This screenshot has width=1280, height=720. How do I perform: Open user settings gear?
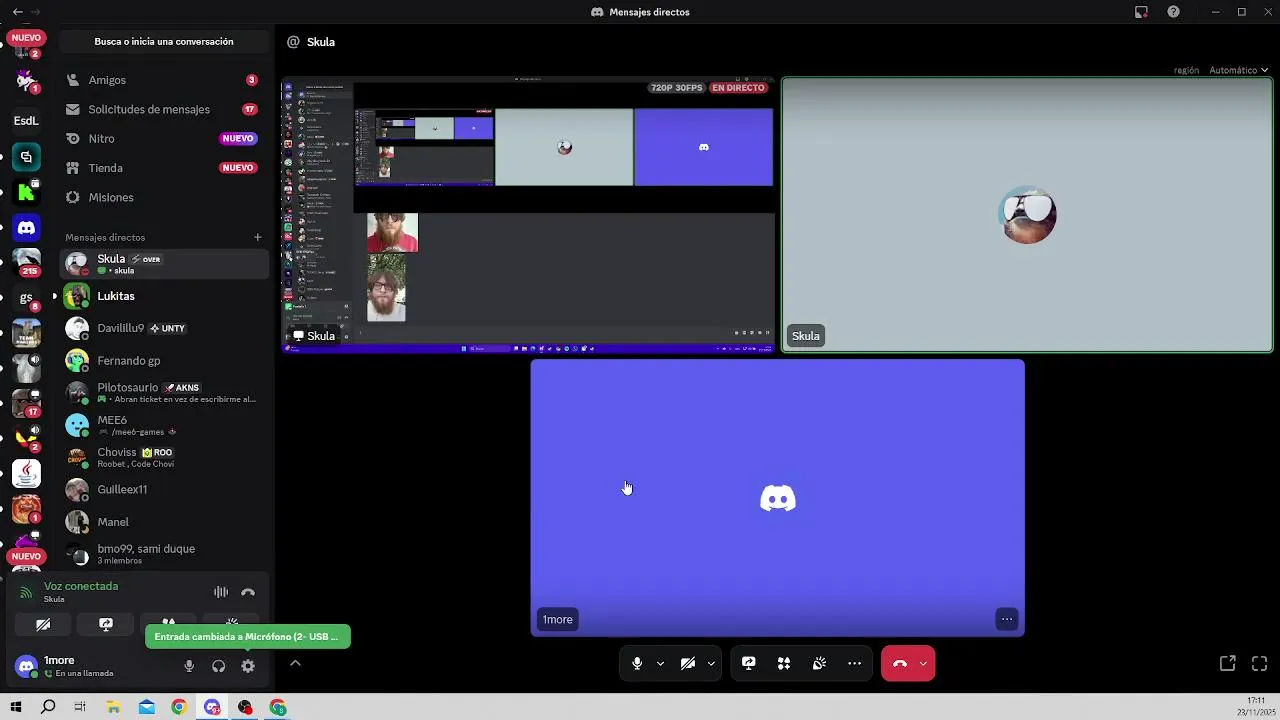pos(248,666)
